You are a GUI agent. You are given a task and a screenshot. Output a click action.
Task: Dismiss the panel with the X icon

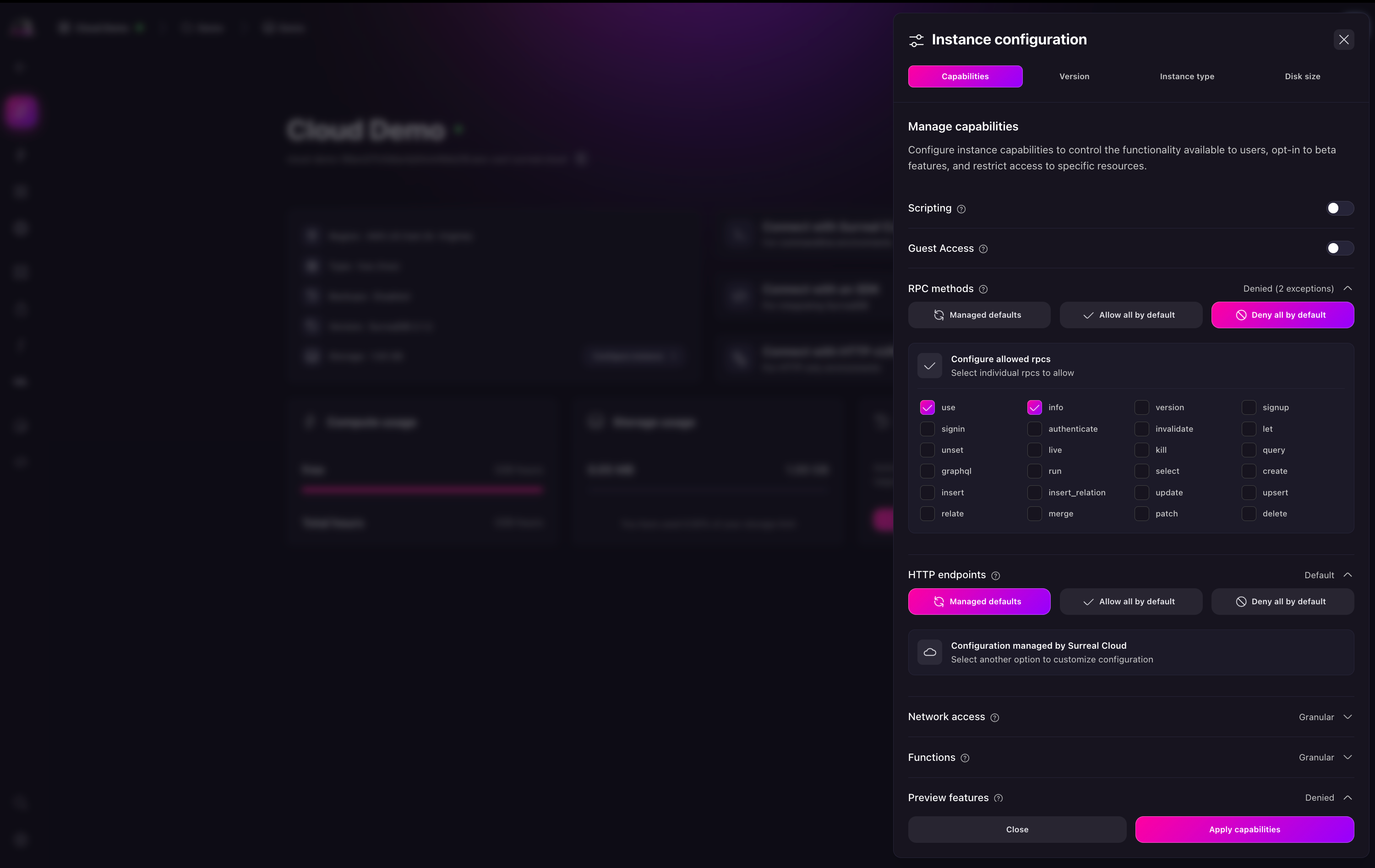pyautogui.click(x=1343, y=39)
